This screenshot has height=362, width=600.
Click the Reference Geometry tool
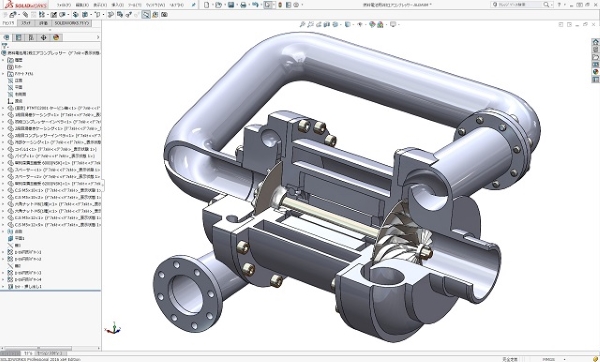point(97,15)
